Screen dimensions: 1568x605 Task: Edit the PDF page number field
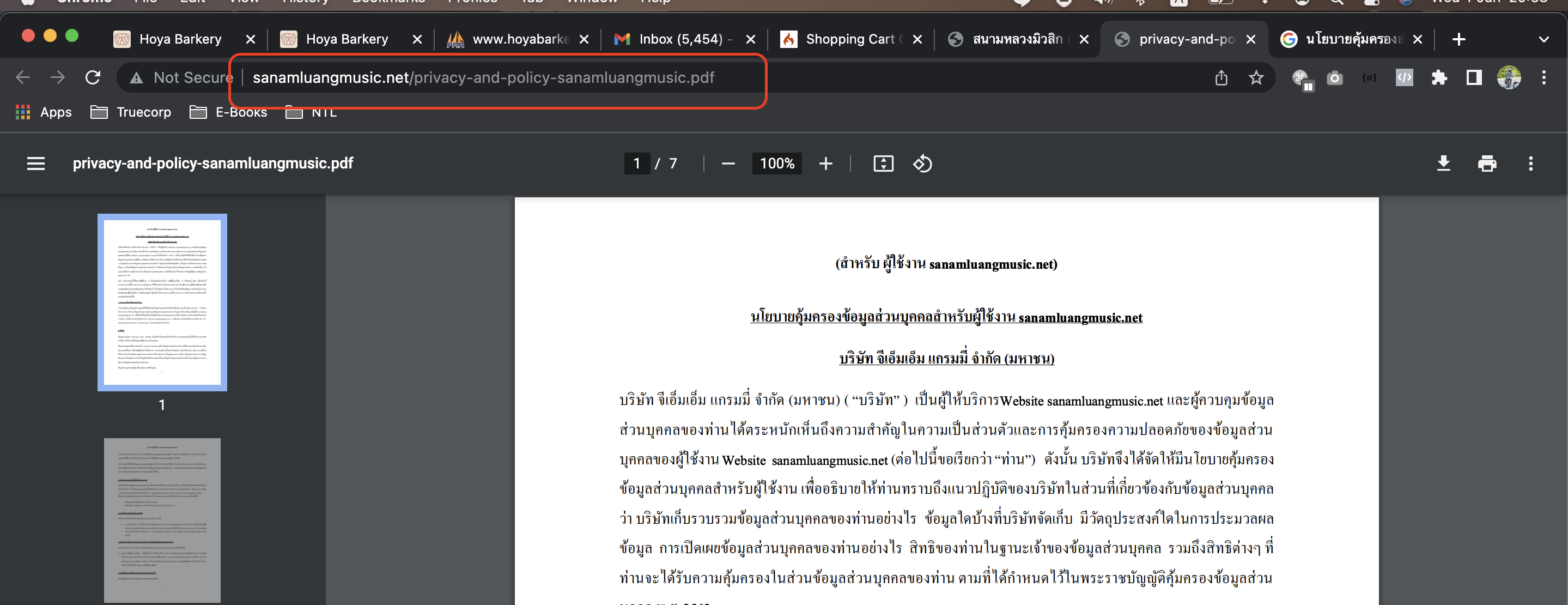click(637, 163)
